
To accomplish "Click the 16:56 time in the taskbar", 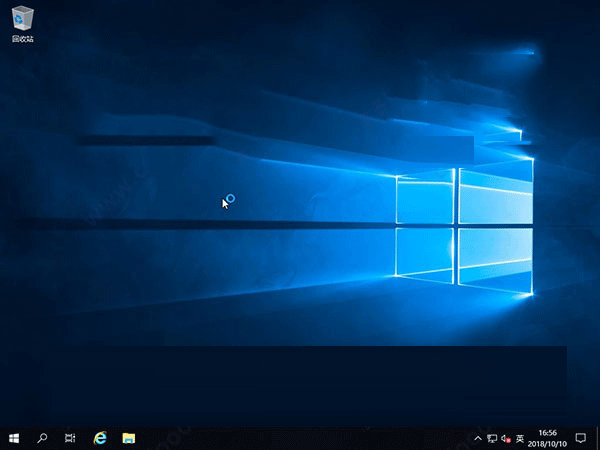I will click(549, 433).
